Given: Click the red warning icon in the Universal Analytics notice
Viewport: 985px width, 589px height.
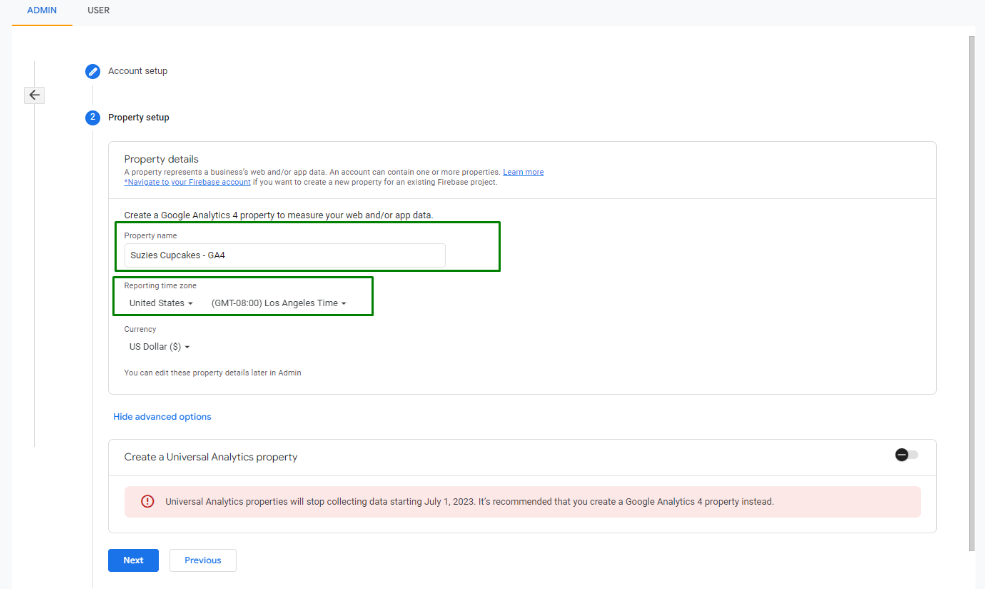Looking at the screenshot, I should tap(147, 501).
